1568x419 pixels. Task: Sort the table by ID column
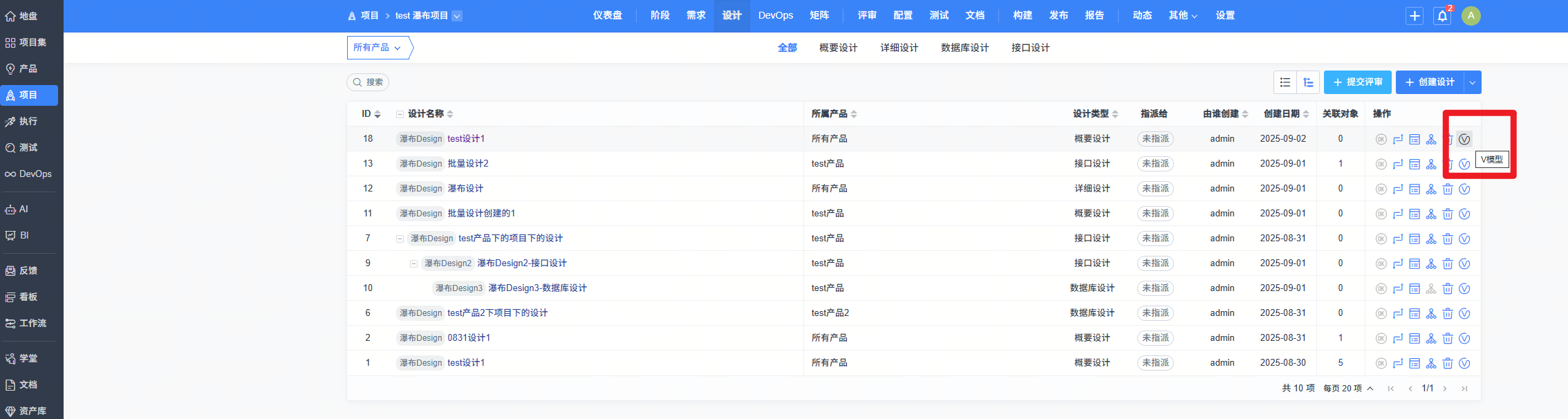(377, 114)
